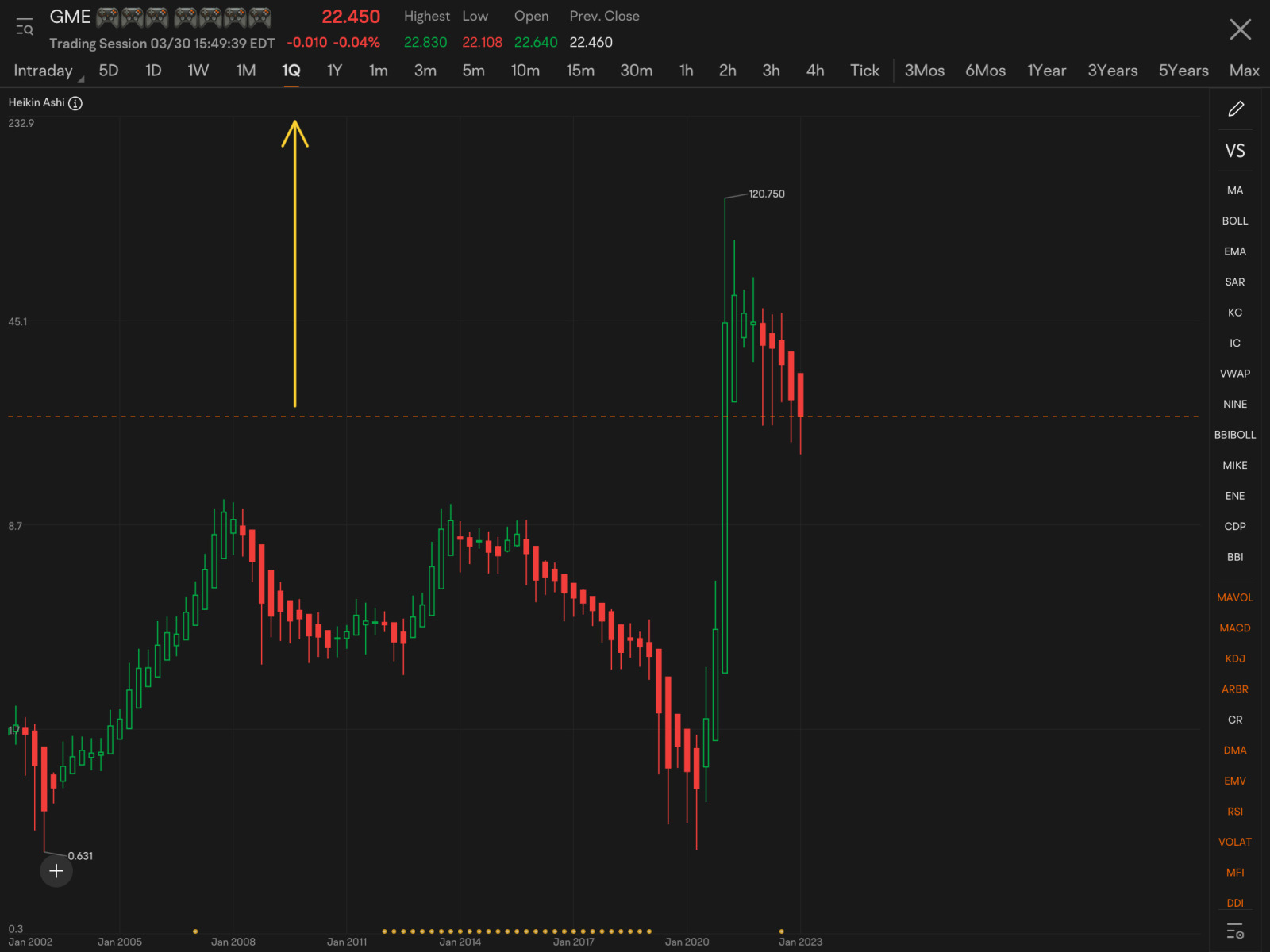Viewport: 1270px width, 952px height.
Task: Disable the MACD sub-indicator
Action: tap(1235, 628)
